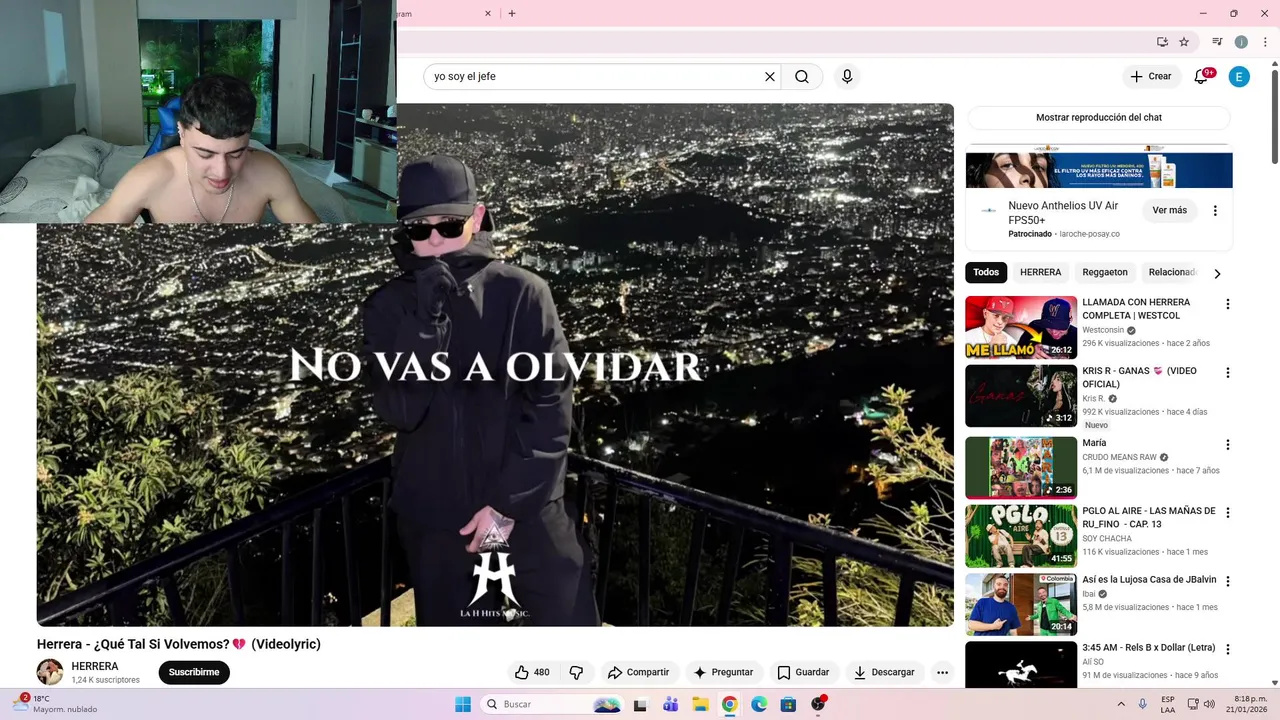
Task: Open Microsoft Store from taskbar
Action: point(788,704)
